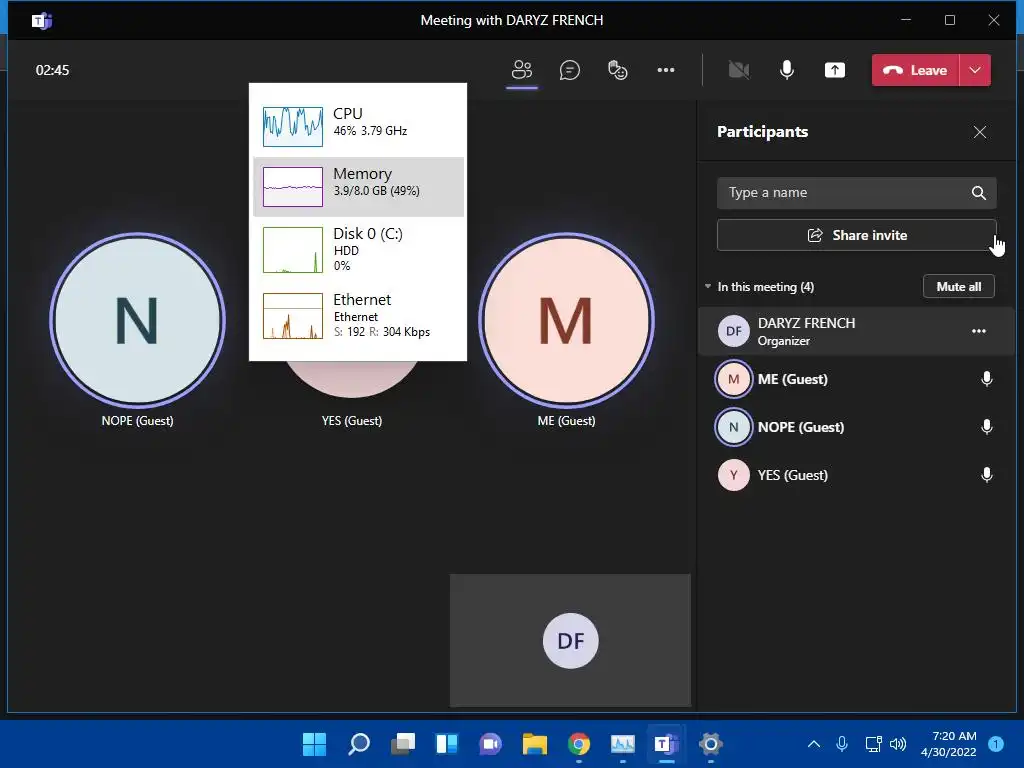Toggle the camera on
The height and width of the screenshot is (768, 1024).
point(739,70)
